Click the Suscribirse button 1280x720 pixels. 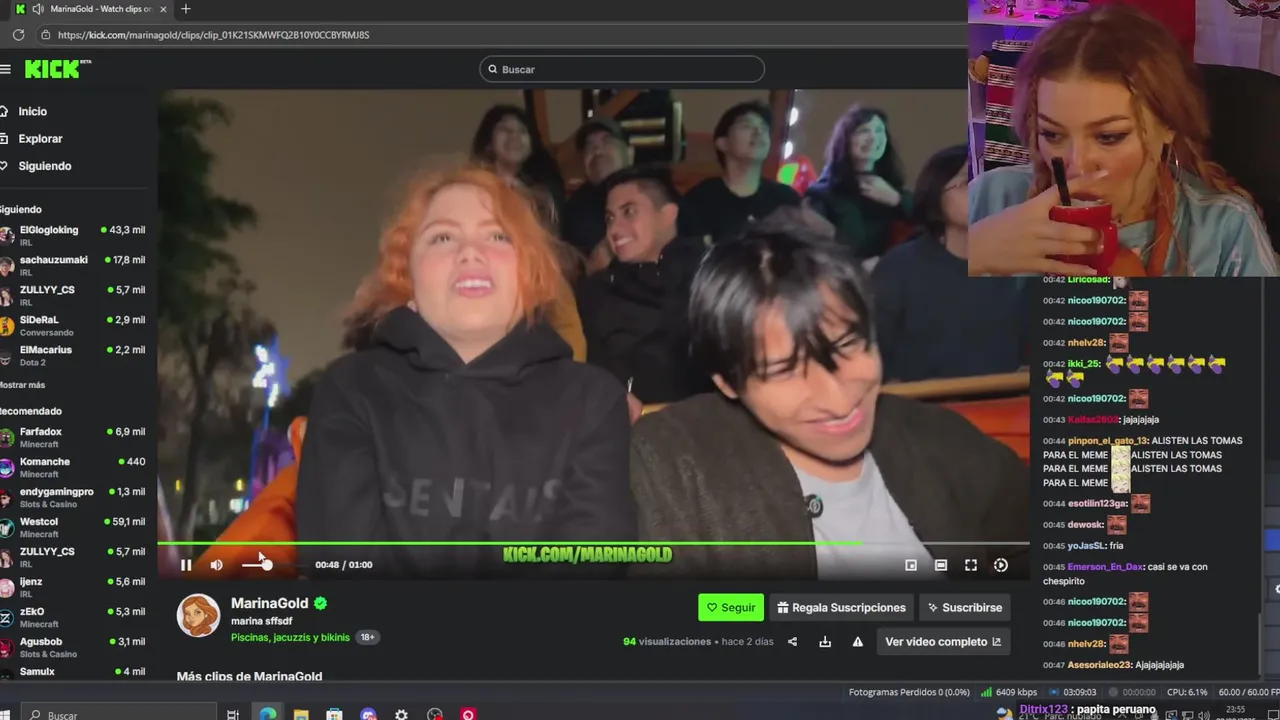964,607
